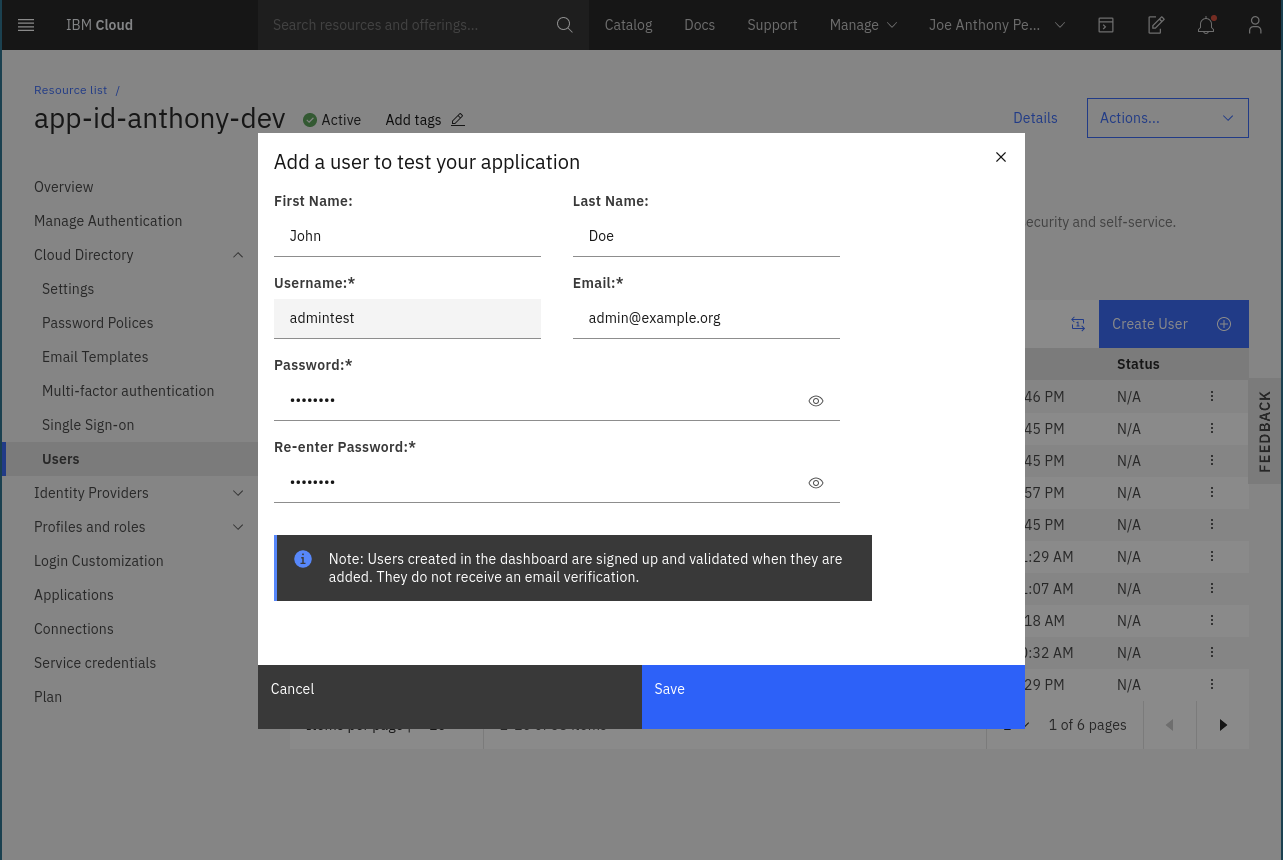Open the notifications bell
The height and width of the screenshot is (860, 1283).
coord(1206,25)
